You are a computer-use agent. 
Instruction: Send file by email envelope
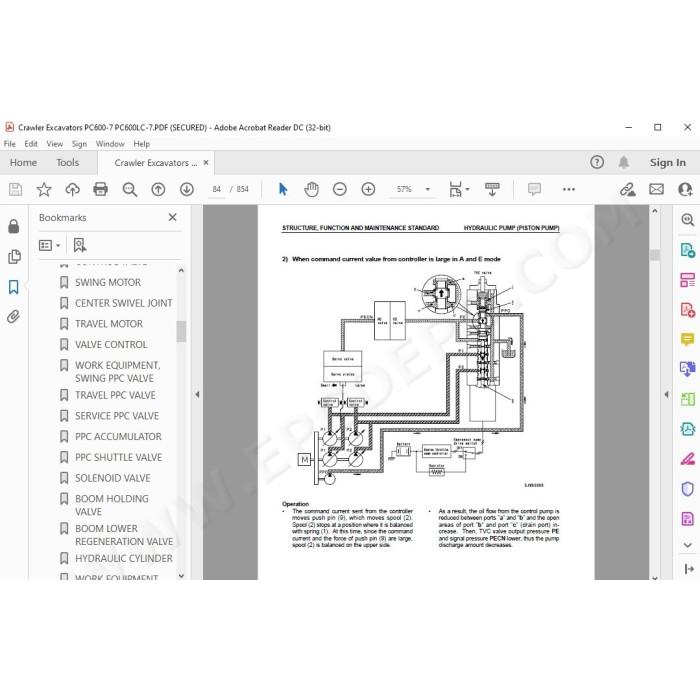[x=656, y=189]
